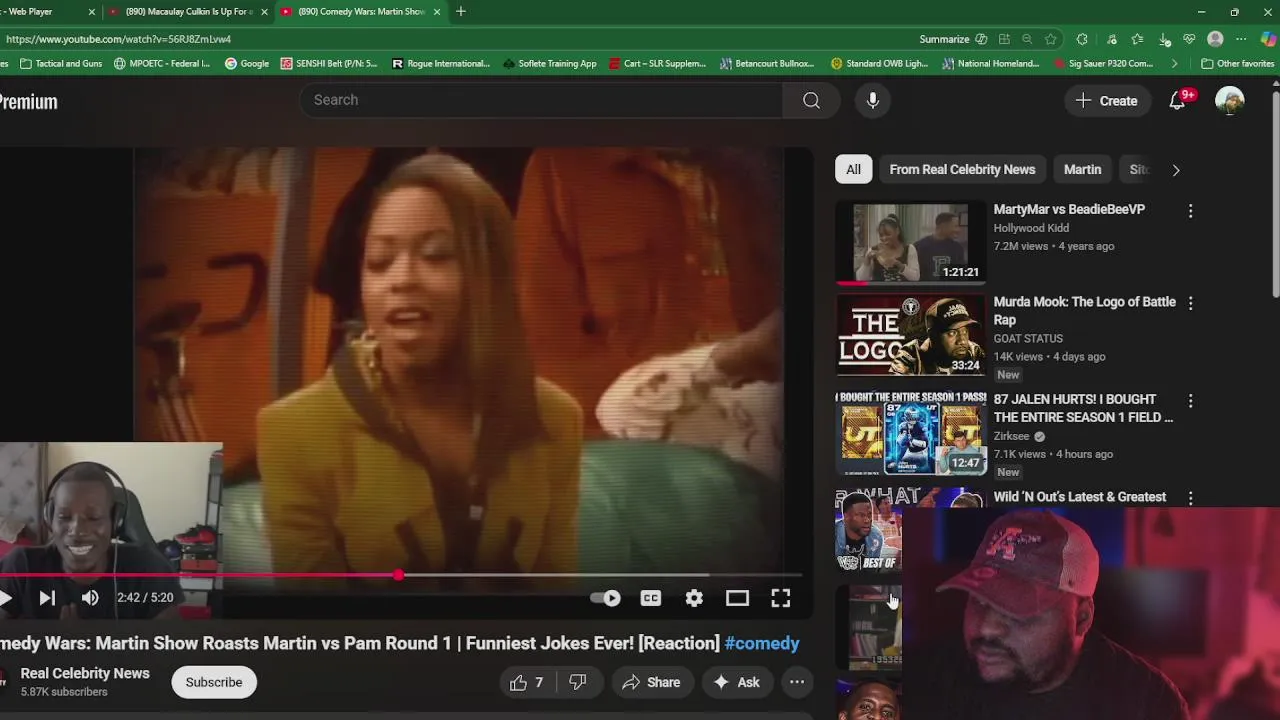Open the notifications bell
Screen dimensions: 1280x720
pos(1178,100)
